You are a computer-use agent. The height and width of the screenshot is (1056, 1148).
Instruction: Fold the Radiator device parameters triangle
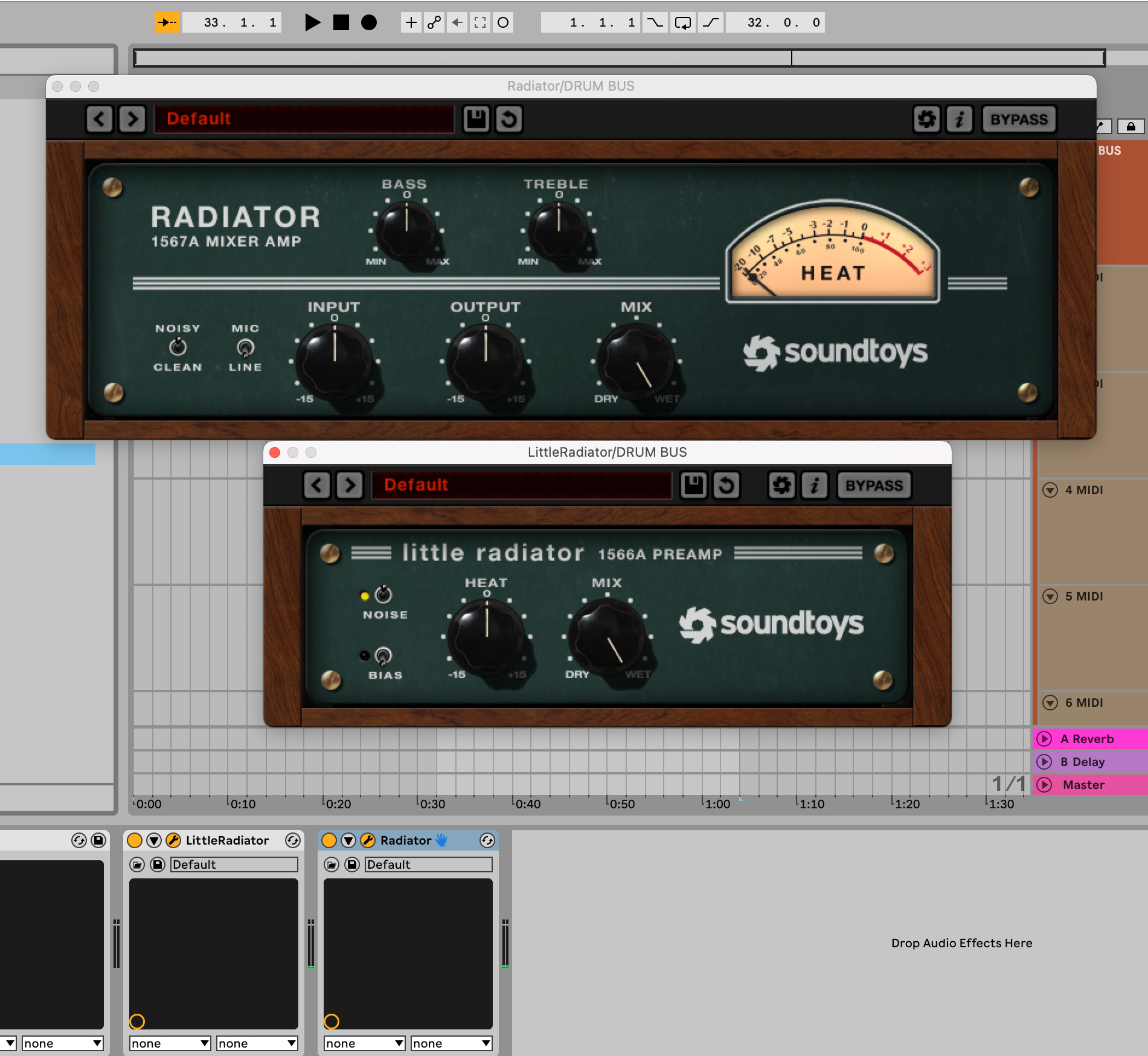tap(348, 840)
